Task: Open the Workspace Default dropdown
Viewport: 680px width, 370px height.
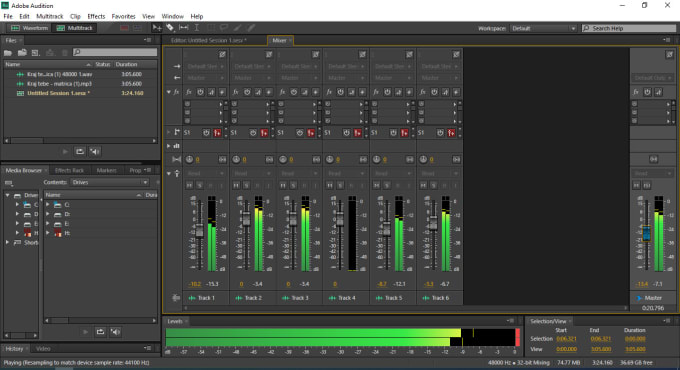Action: tap(544, 28)
